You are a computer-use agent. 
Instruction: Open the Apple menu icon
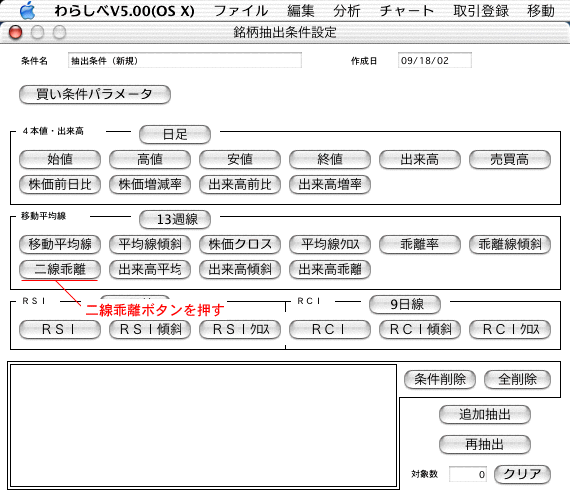[27, 10]
